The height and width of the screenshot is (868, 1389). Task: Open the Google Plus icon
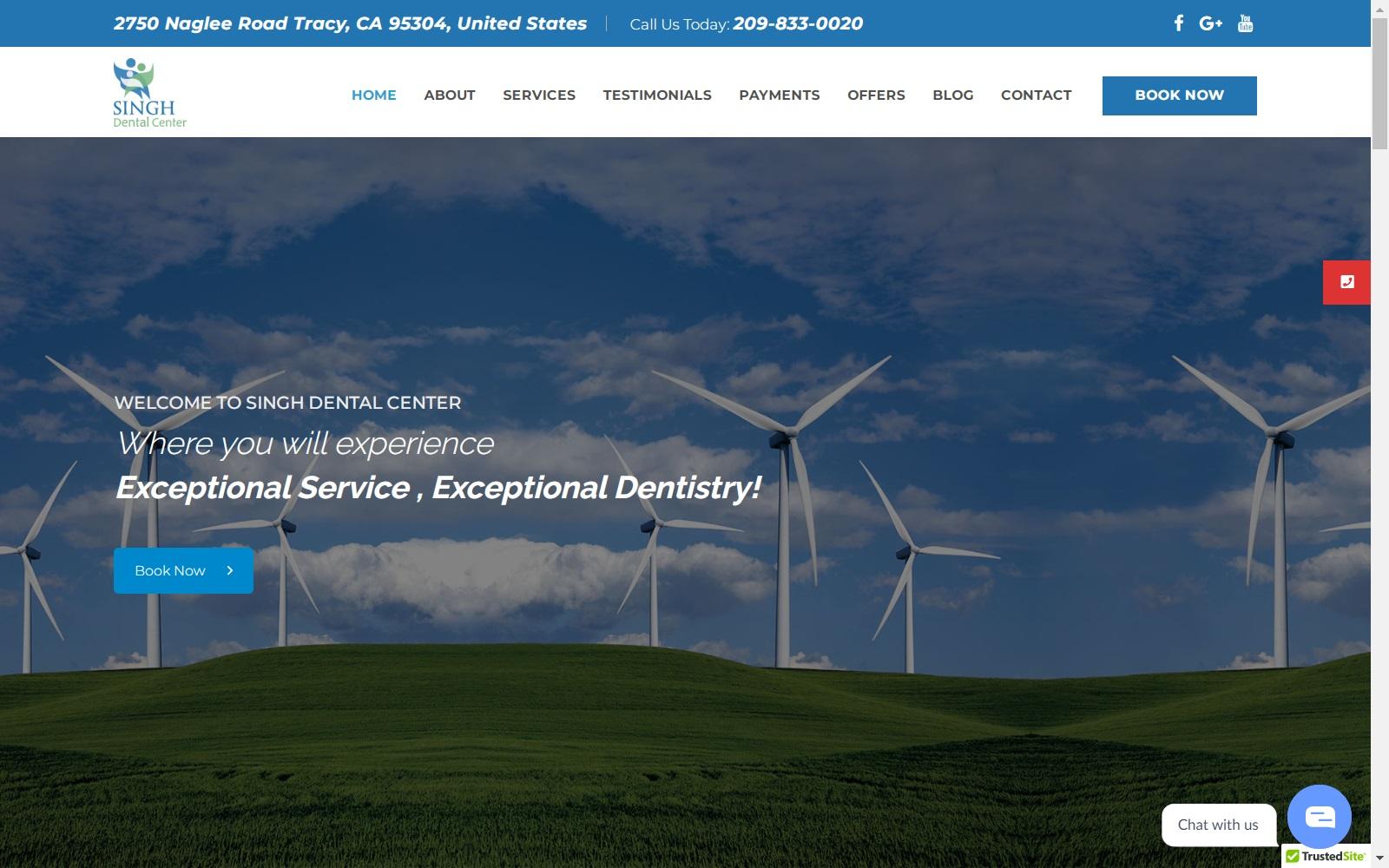click(1210, 23)
